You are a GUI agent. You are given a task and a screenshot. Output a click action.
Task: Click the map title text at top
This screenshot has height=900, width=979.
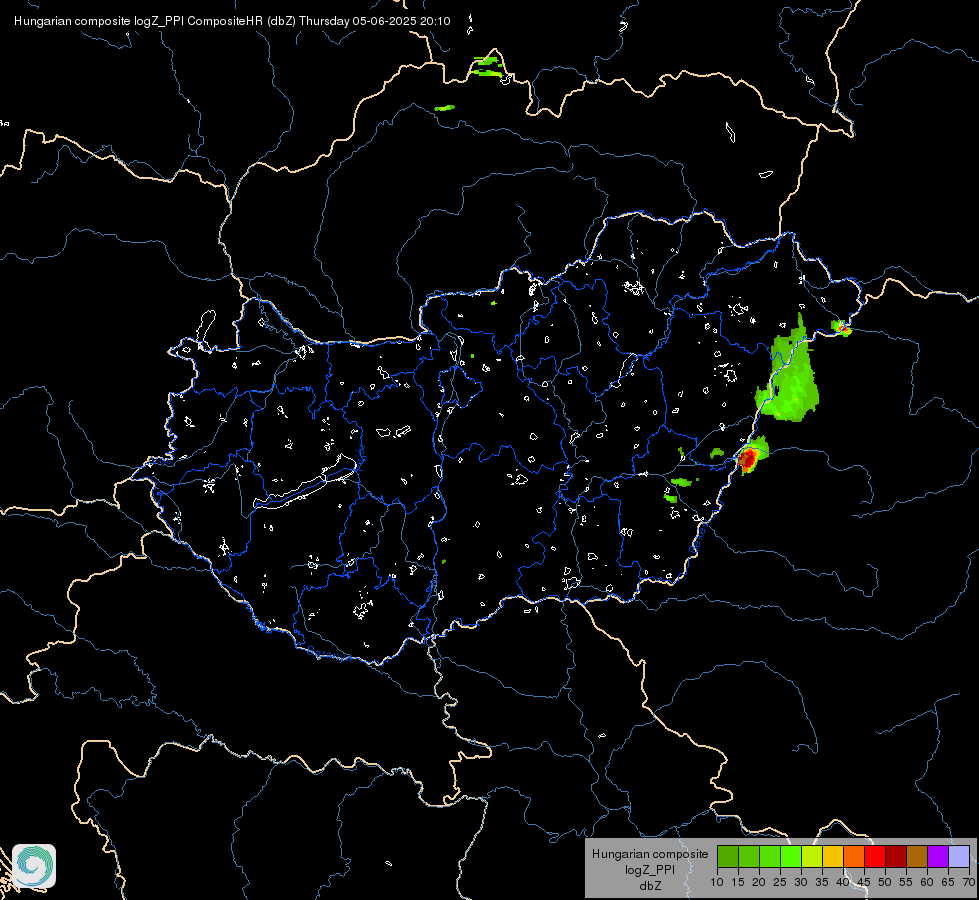point(232,21)
